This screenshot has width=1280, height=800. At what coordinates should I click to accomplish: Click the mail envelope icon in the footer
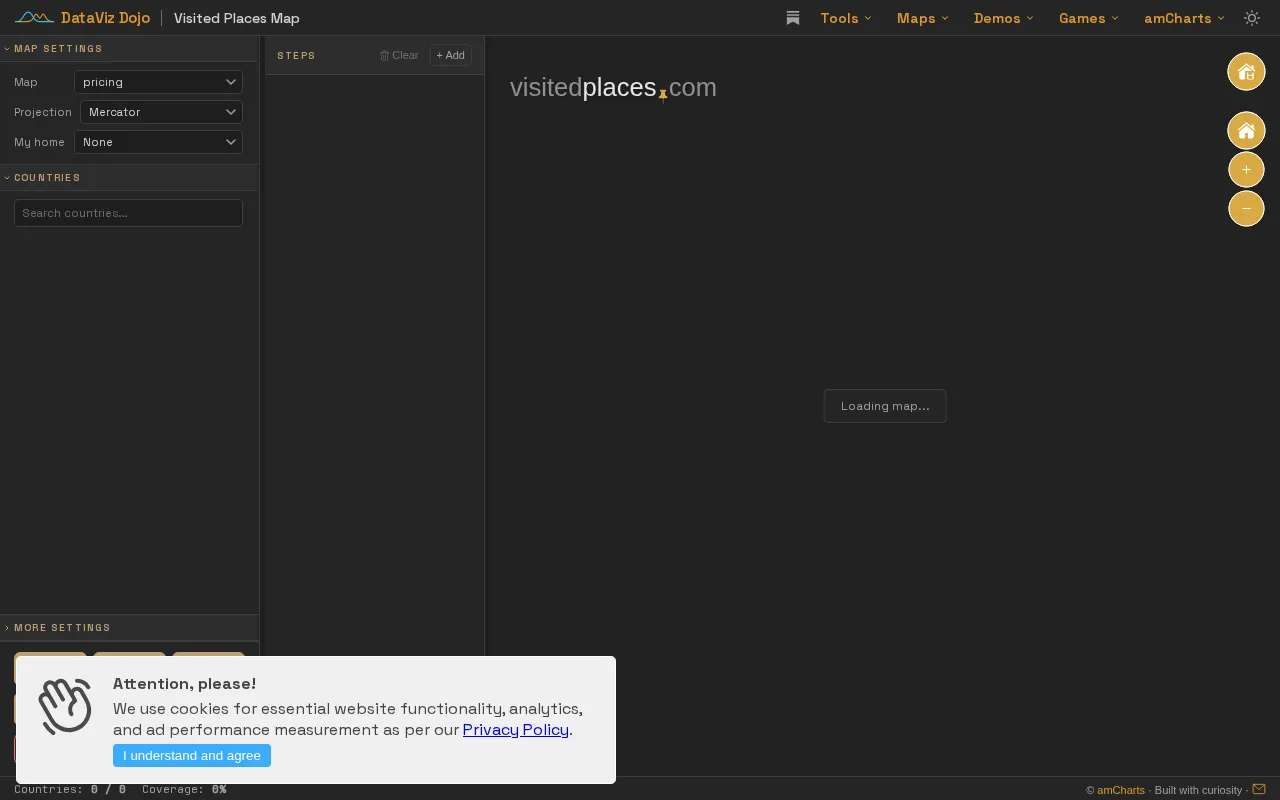click(1259, 790)
